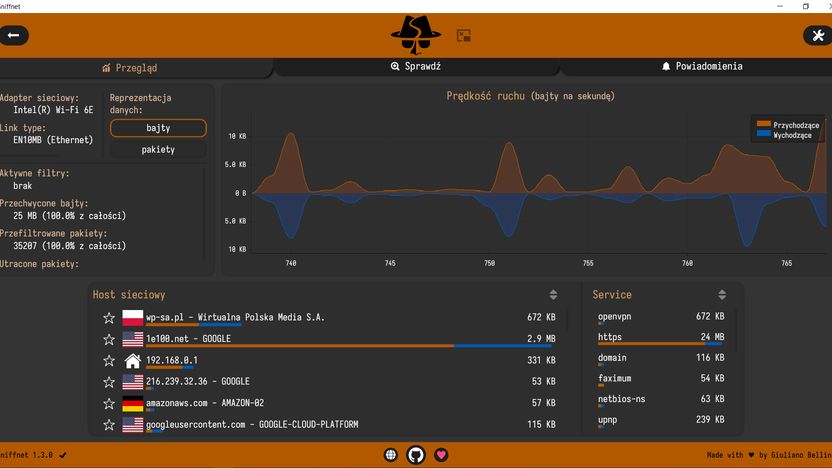Favorite the 1e100.net GOOGLE host star
832x468 pixels.
click(109, 339)
